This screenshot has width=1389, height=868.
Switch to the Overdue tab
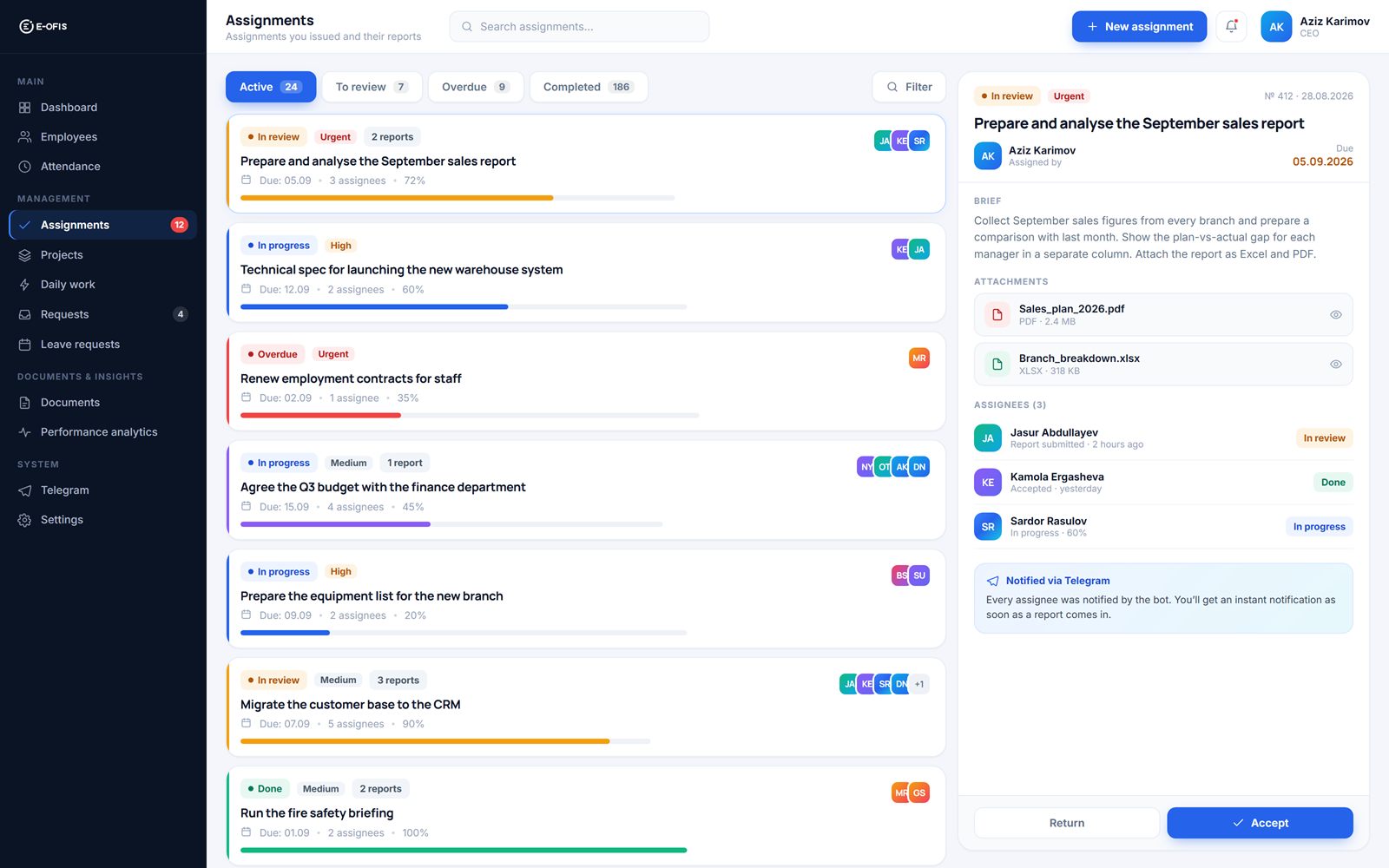[475, 87]
